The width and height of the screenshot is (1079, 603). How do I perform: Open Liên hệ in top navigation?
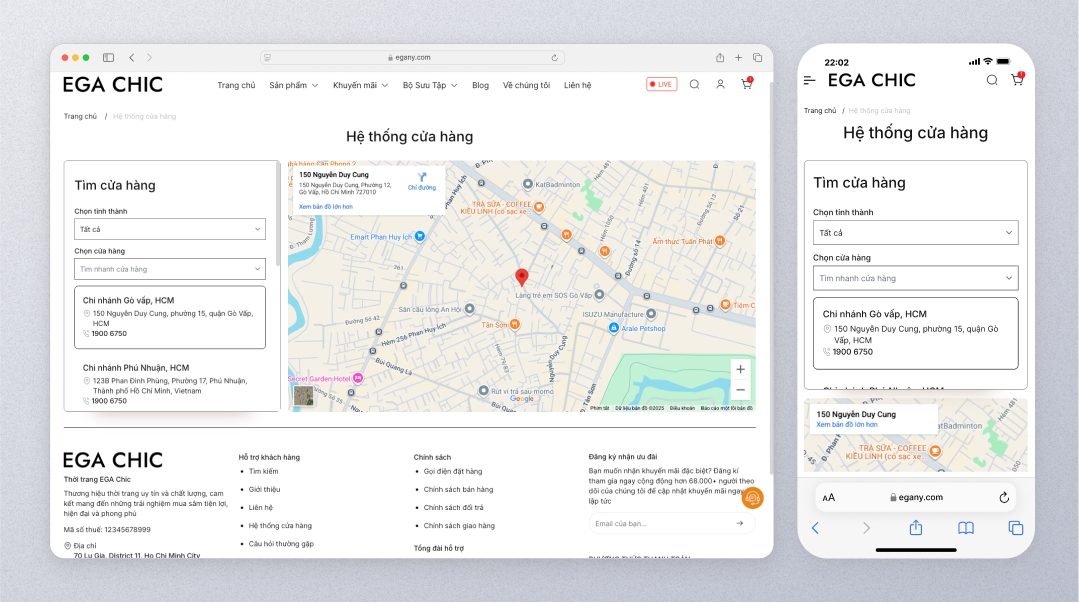tap(577, 85)
